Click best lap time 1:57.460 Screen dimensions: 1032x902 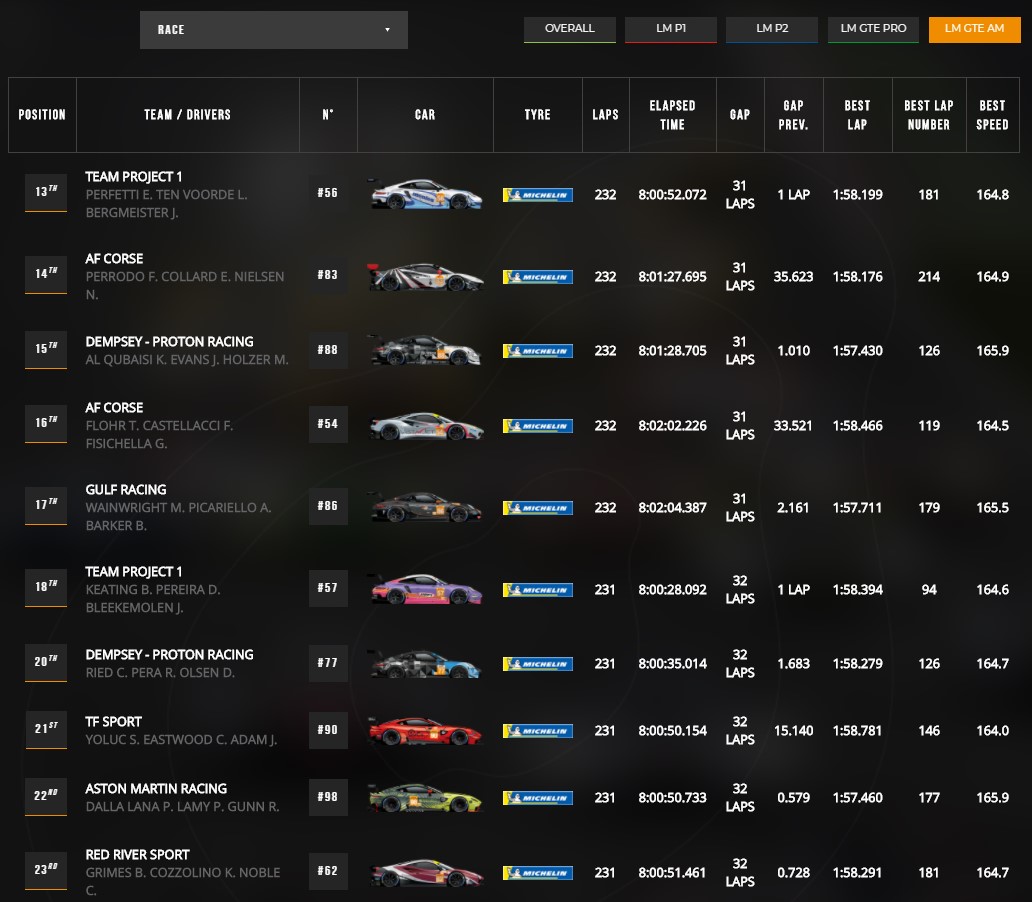point(858,798)
